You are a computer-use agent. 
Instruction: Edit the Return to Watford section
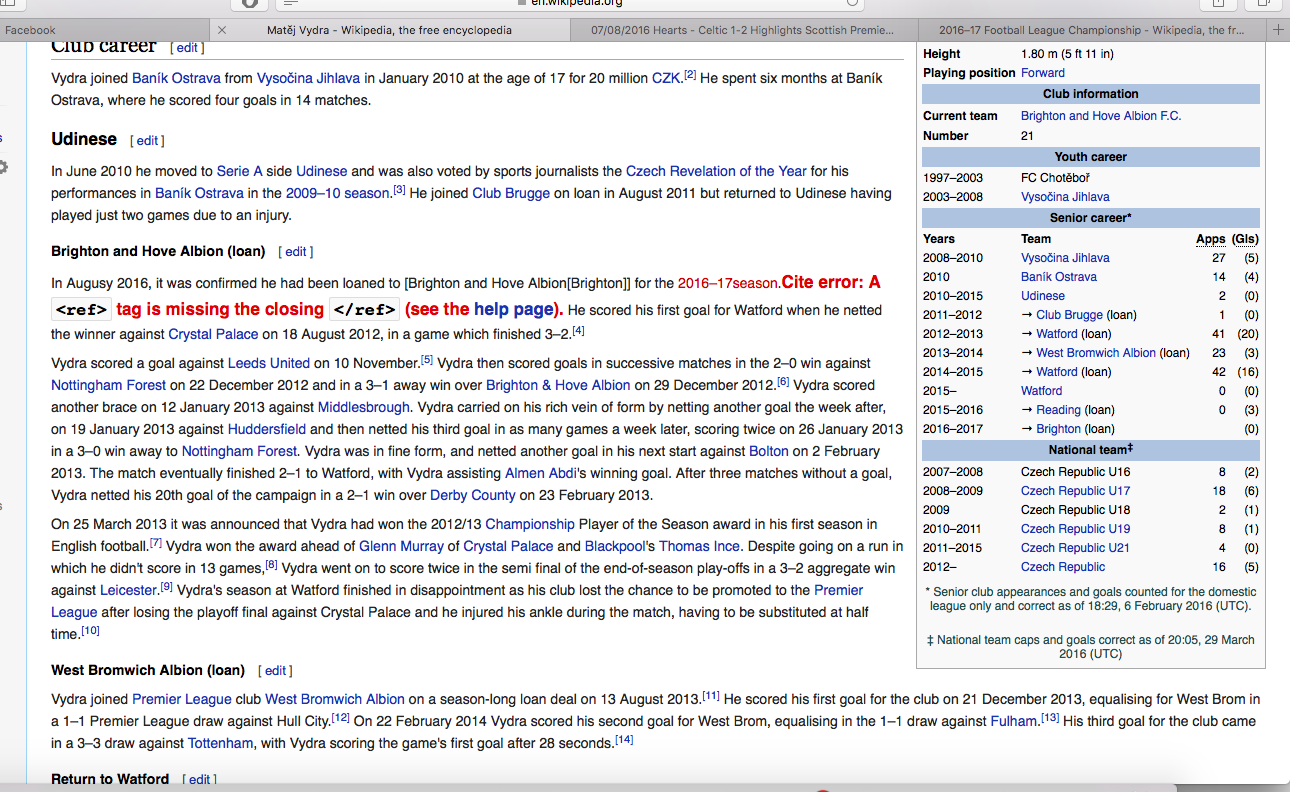click(199, 780)
